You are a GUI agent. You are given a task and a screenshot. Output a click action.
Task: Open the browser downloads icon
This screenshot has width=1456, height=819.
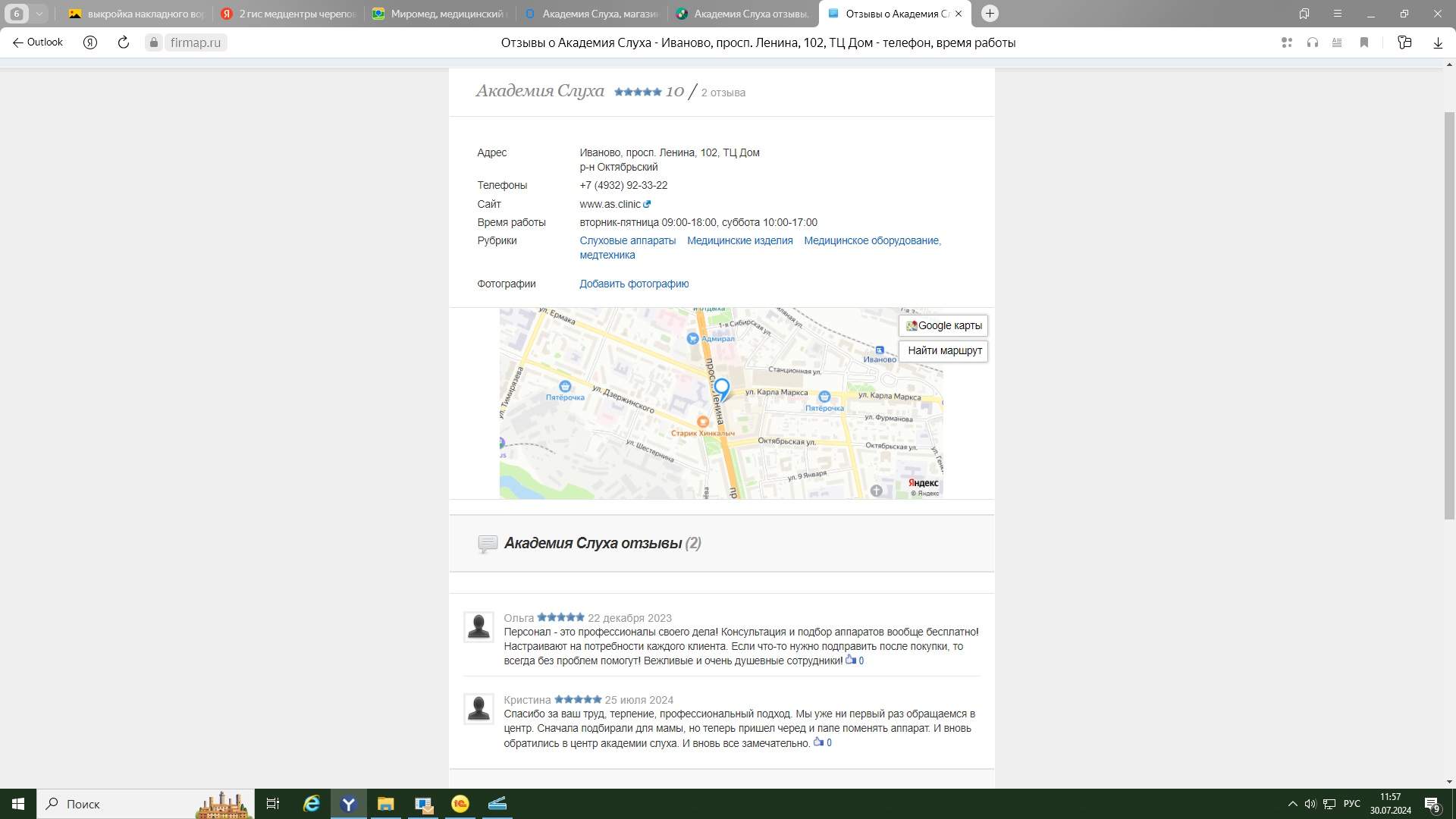tap(1437, 42)
